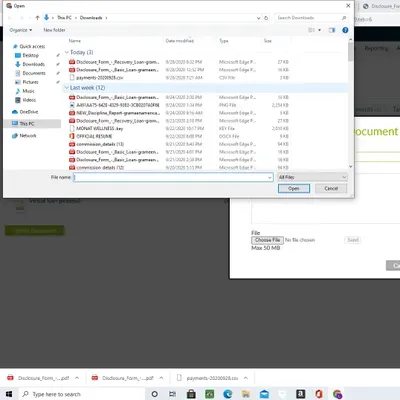The image size is (400, 400).
Task: Collapse the Last week (12) group
Action: click(x=67, y=88)
